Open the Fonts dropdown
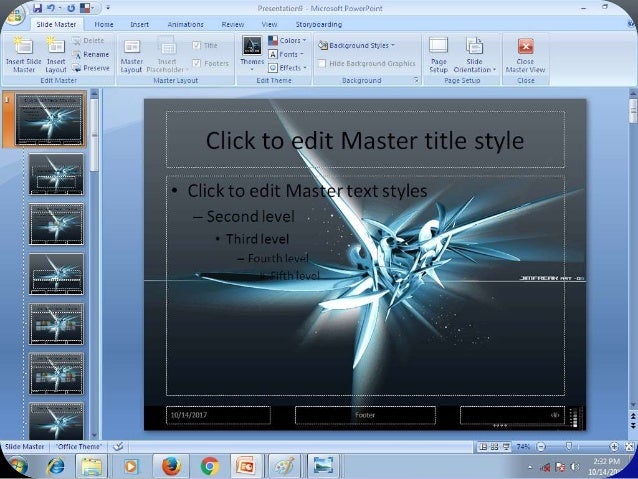The height and width of the screenshot is (479, 638). (286, 54)
